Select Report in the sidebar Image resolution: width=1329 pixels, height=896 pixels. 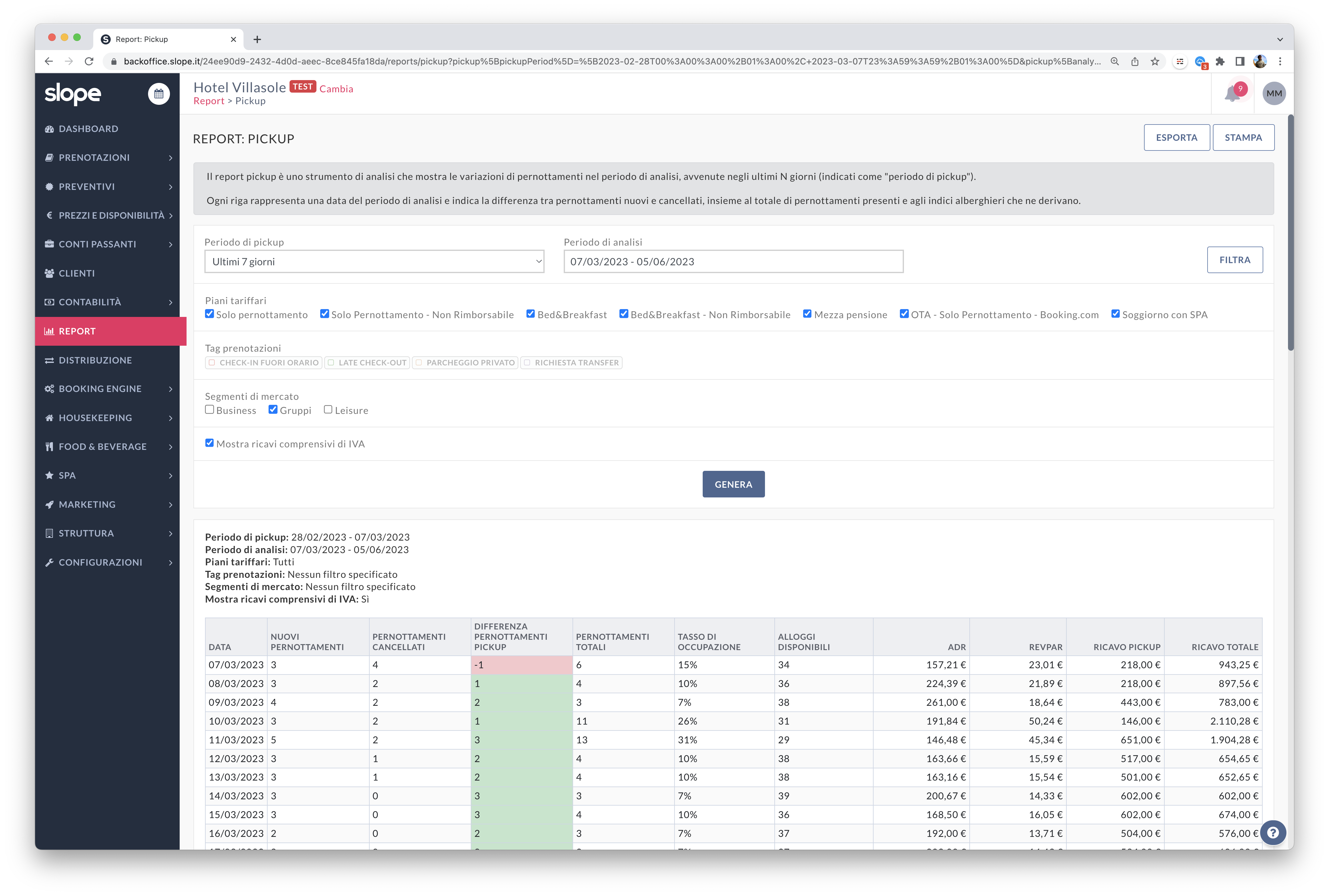[110, 331]
